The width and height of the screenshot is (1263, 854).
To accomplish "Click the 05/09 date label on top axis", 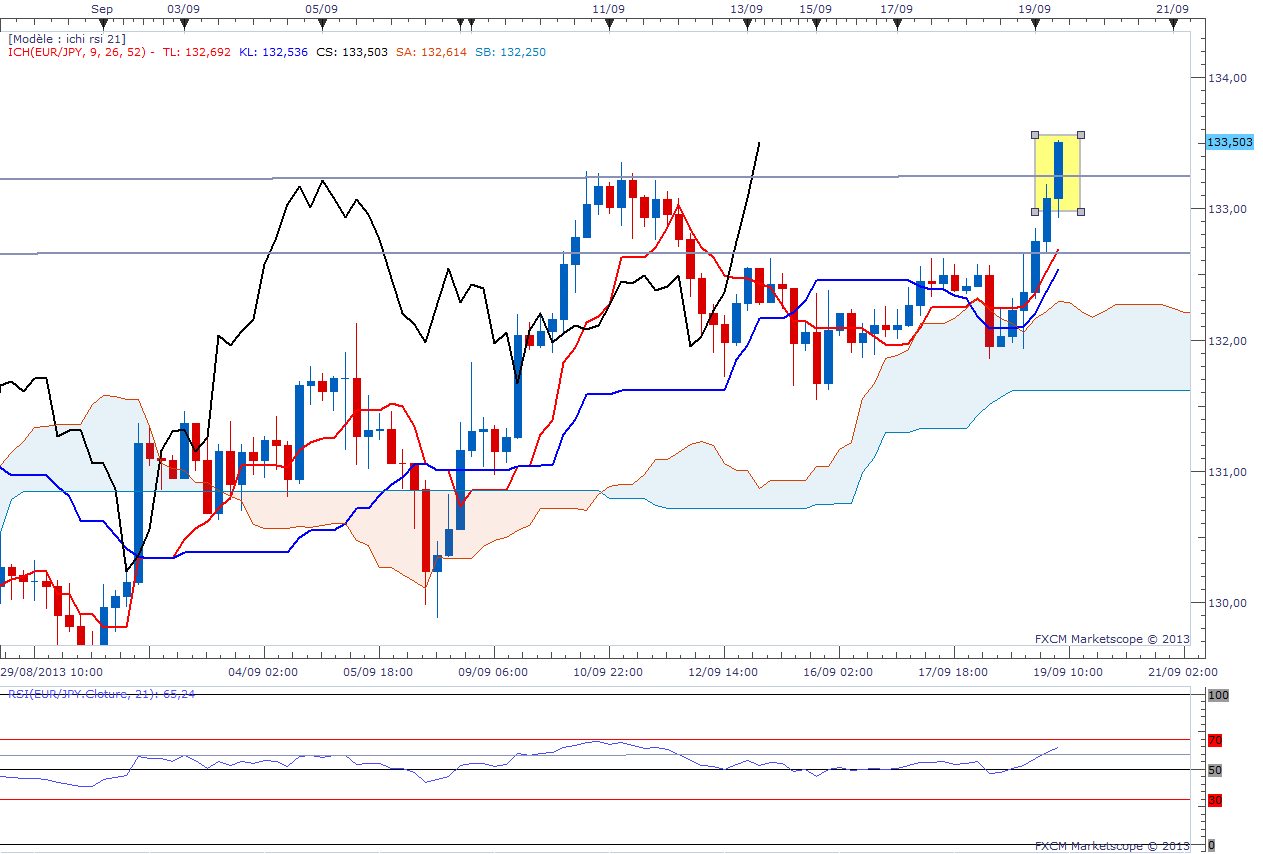I will click(320, 8).
